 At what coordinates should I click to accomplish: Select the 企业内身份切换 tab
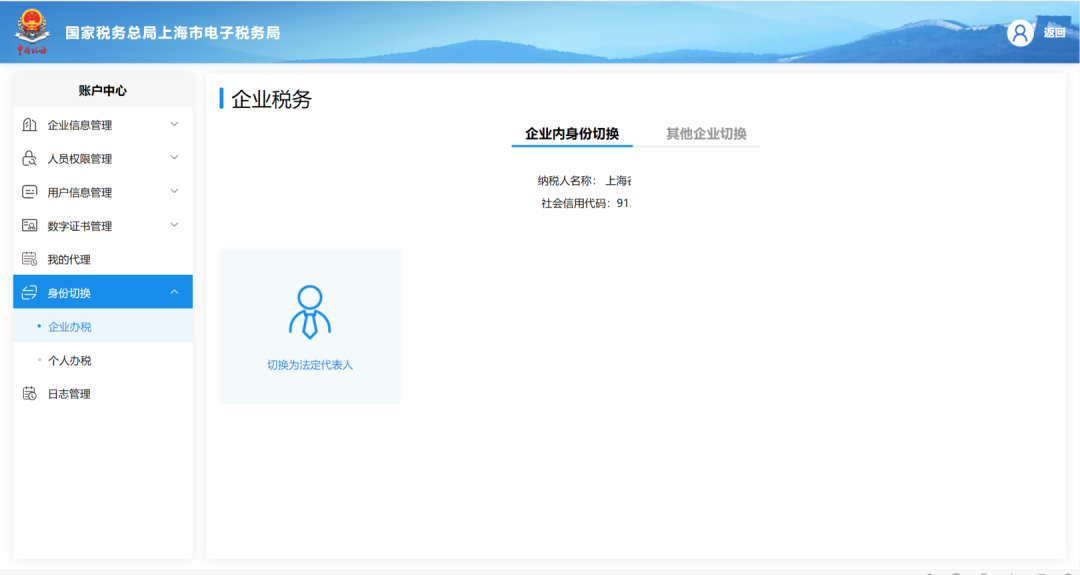click(x=572, y=134)
